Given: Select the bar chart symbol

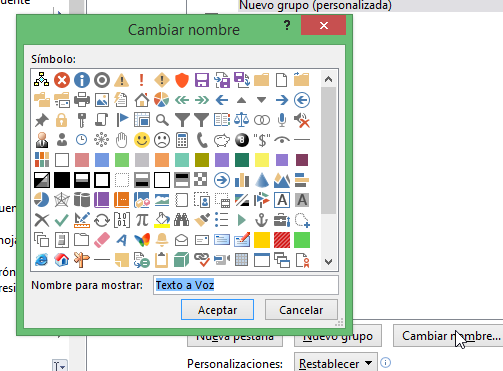Looking at the screenshot, I should pyautogui.click(x=242, y=180).
